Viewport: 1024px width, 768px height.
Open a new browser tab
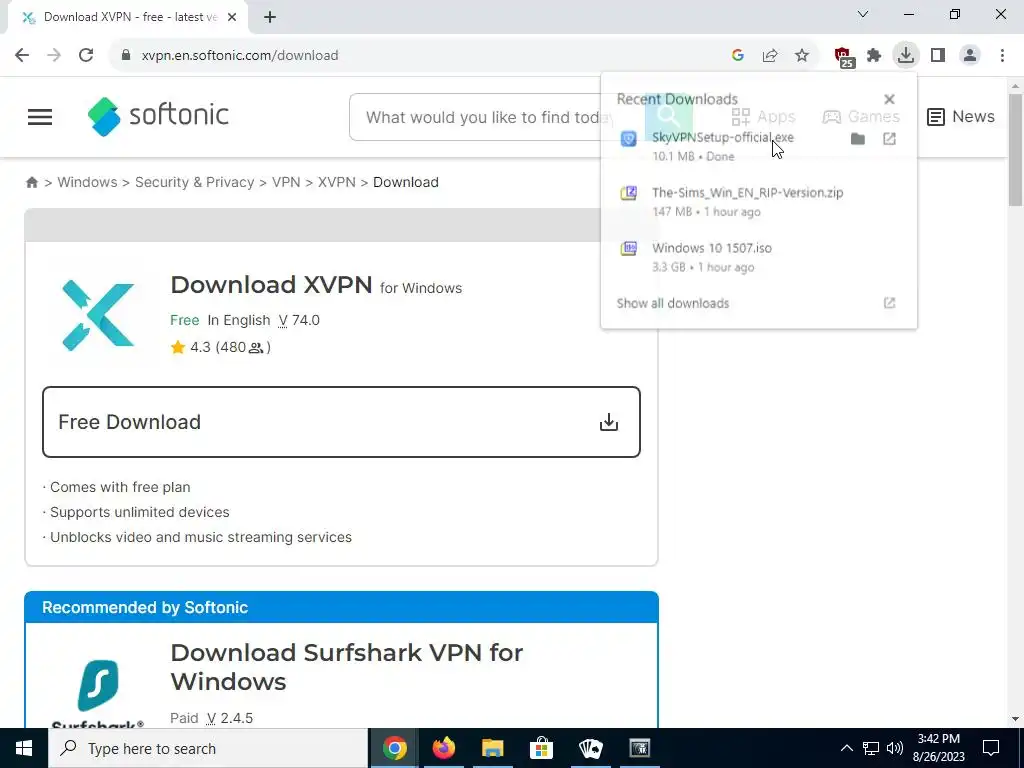[x=270, y=18]
